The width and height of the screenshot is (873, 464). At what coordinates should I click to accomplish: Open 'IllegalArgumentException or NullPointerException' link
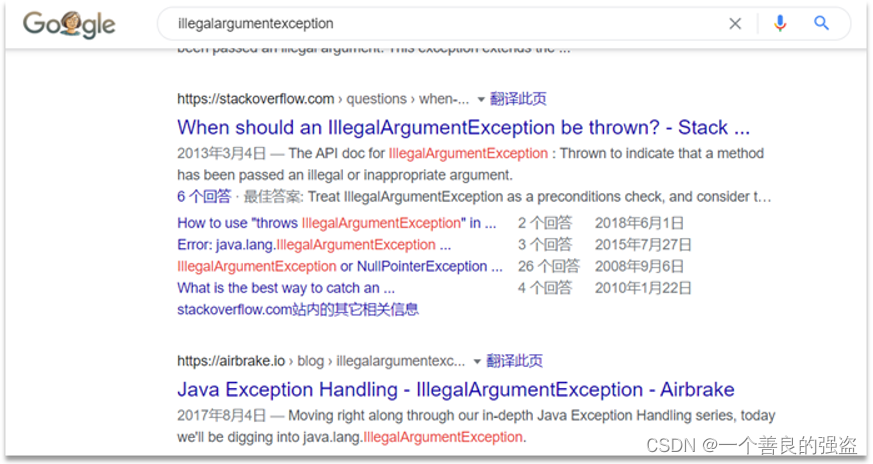tap(340, 266)
